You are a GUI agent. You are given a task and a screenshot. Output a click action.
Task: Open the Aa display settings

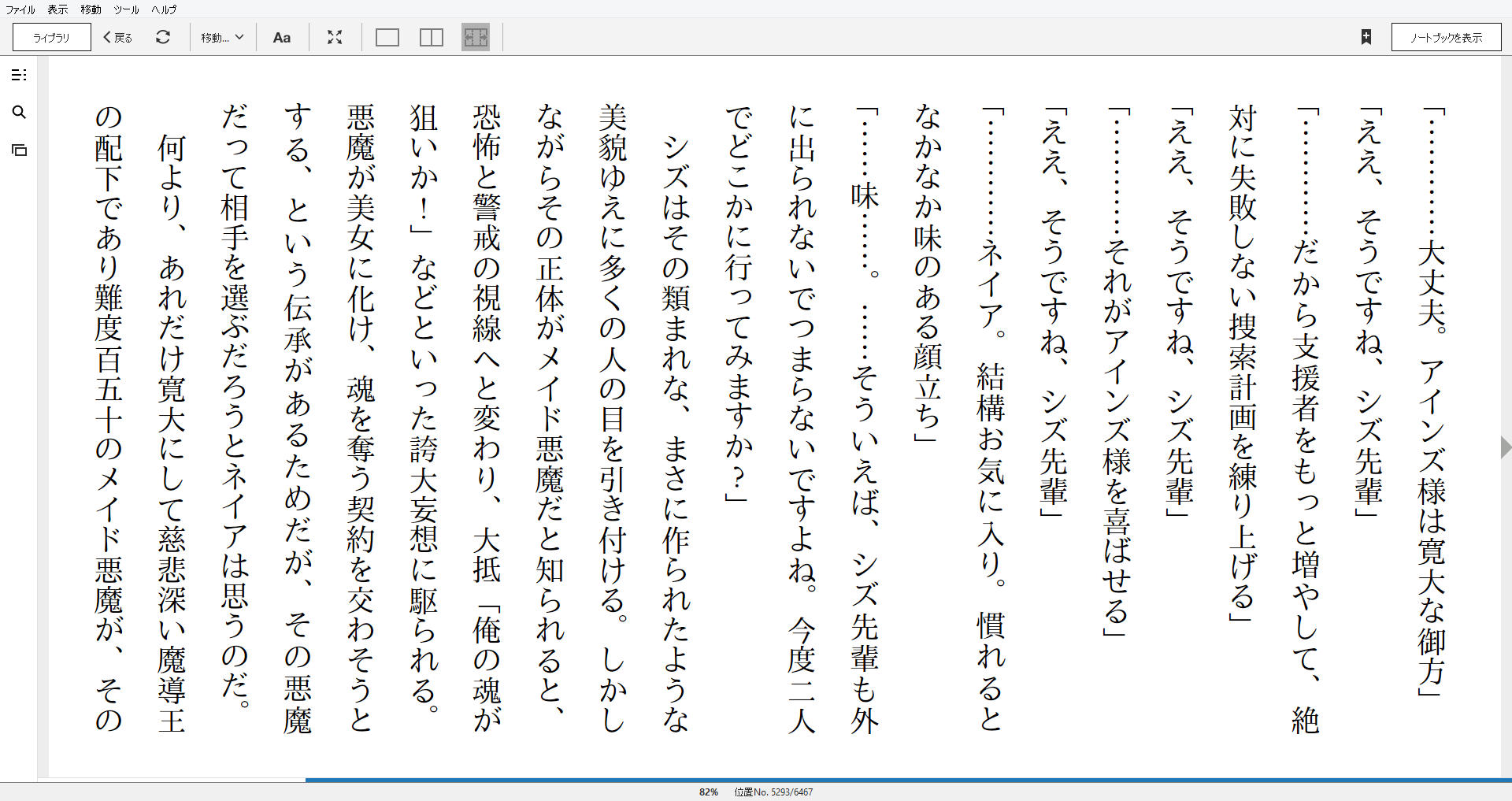282,37
